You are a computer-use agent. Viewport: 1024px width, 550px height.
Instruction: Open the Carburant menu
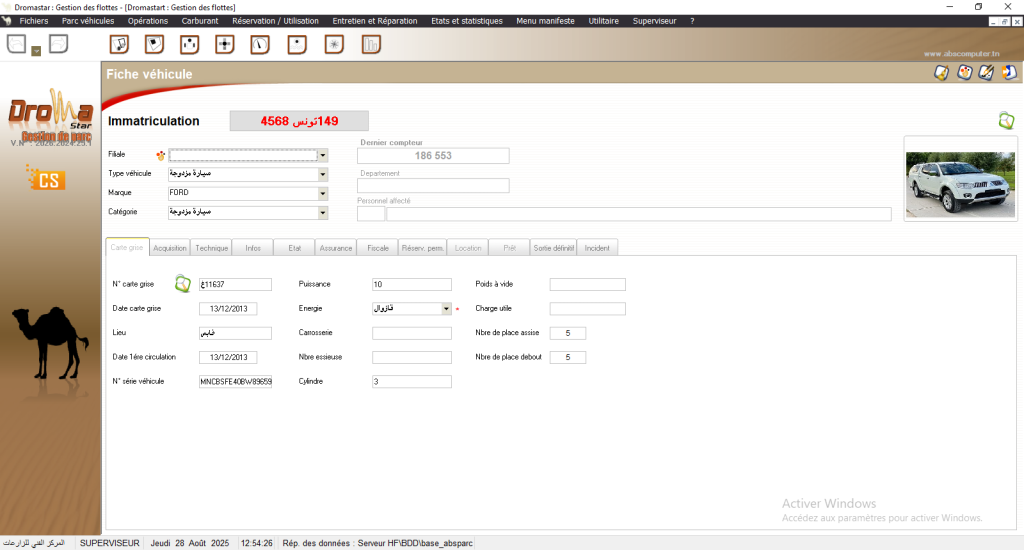click(x=200, y=20)
